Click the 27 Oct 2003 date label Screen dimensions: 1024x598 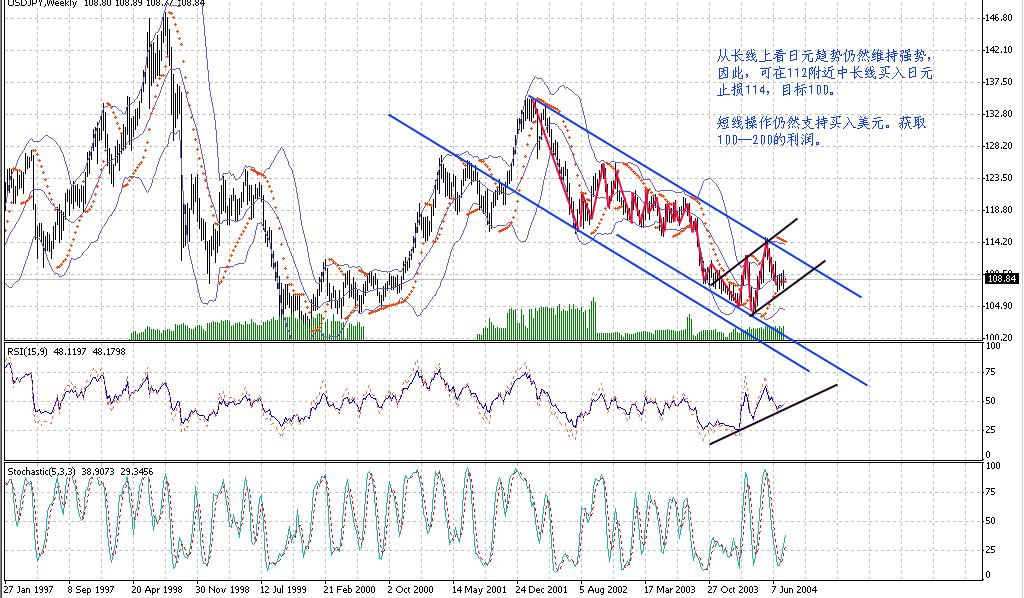(733, 590)
